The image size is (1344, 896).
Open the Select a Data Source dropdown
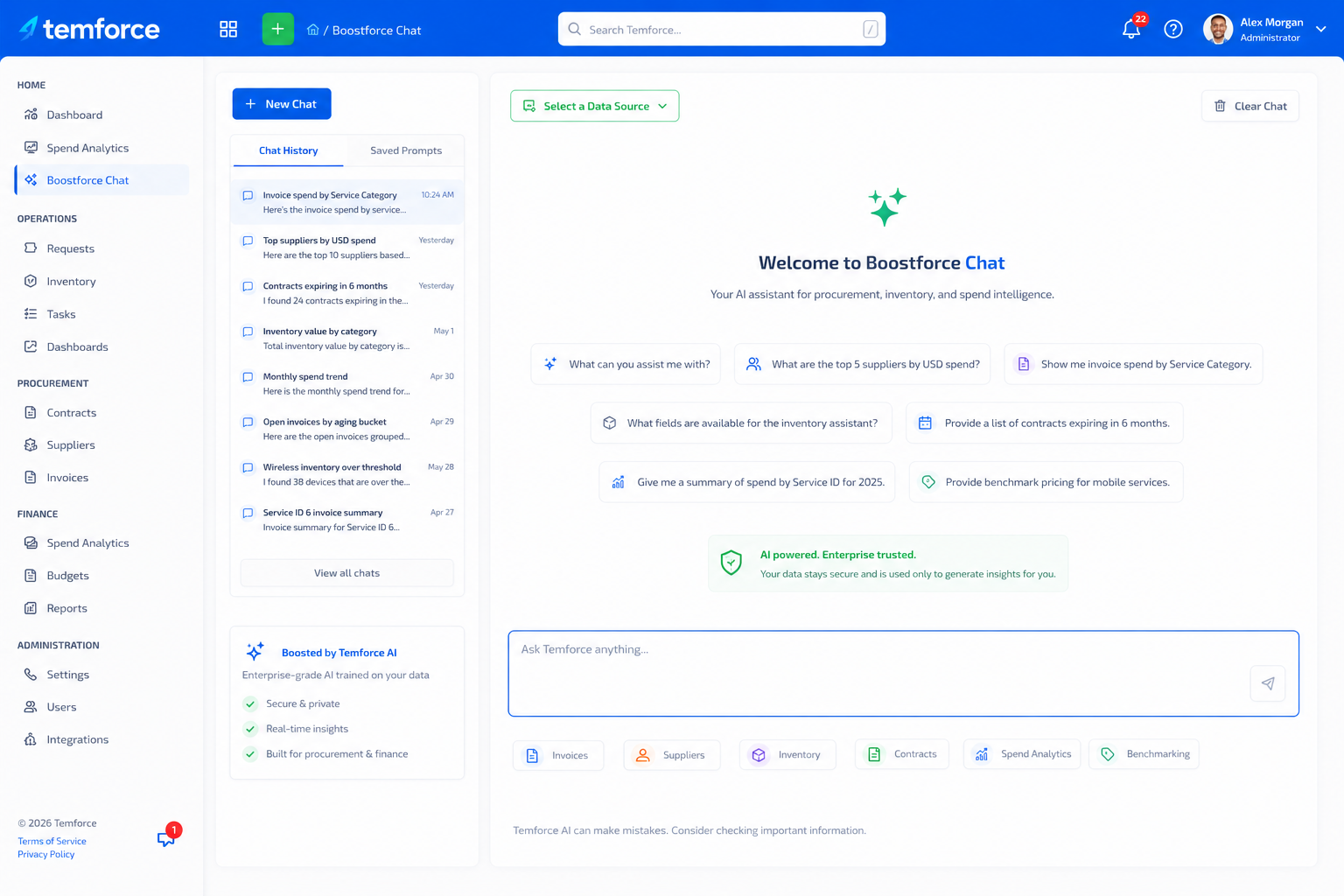595,106
